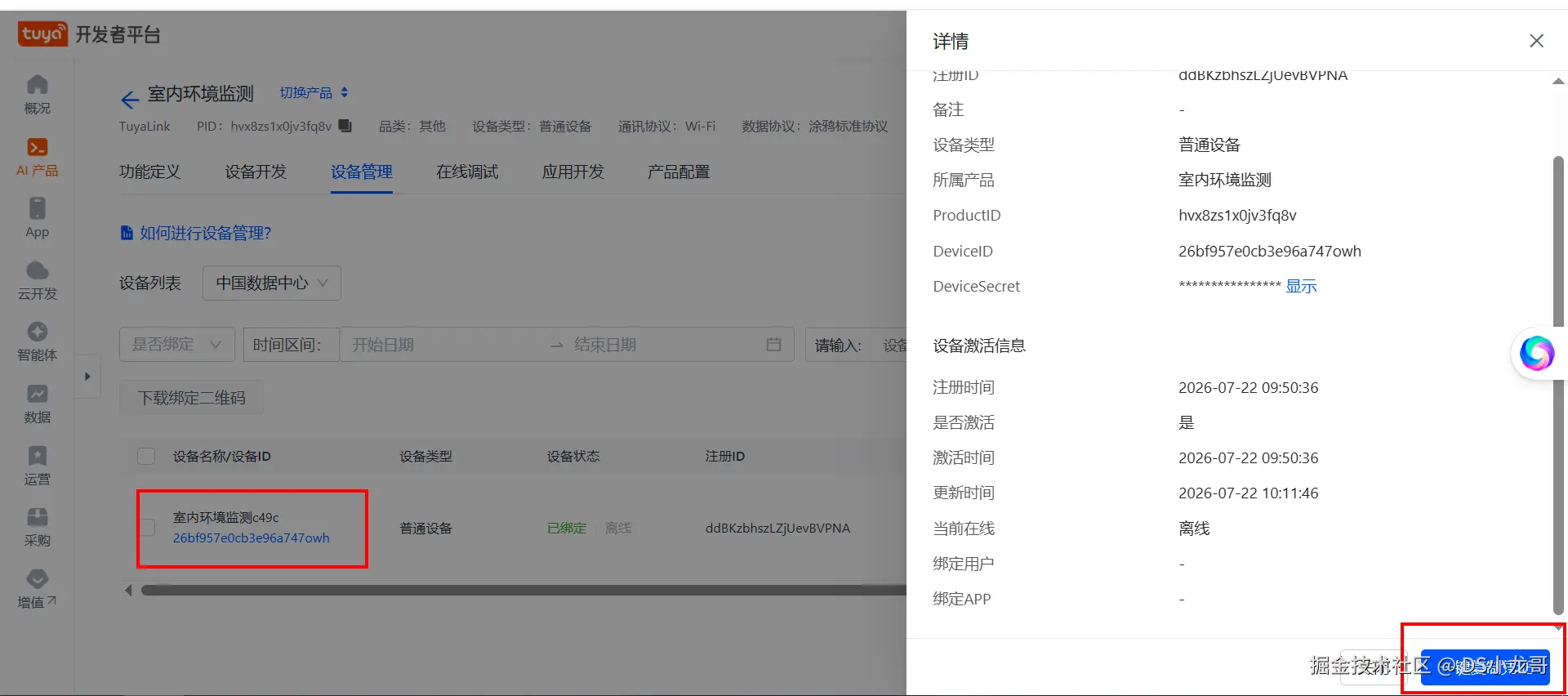Open the 应用开发 tab
The height and width of the screenshot is (696, 1568).
573,172
